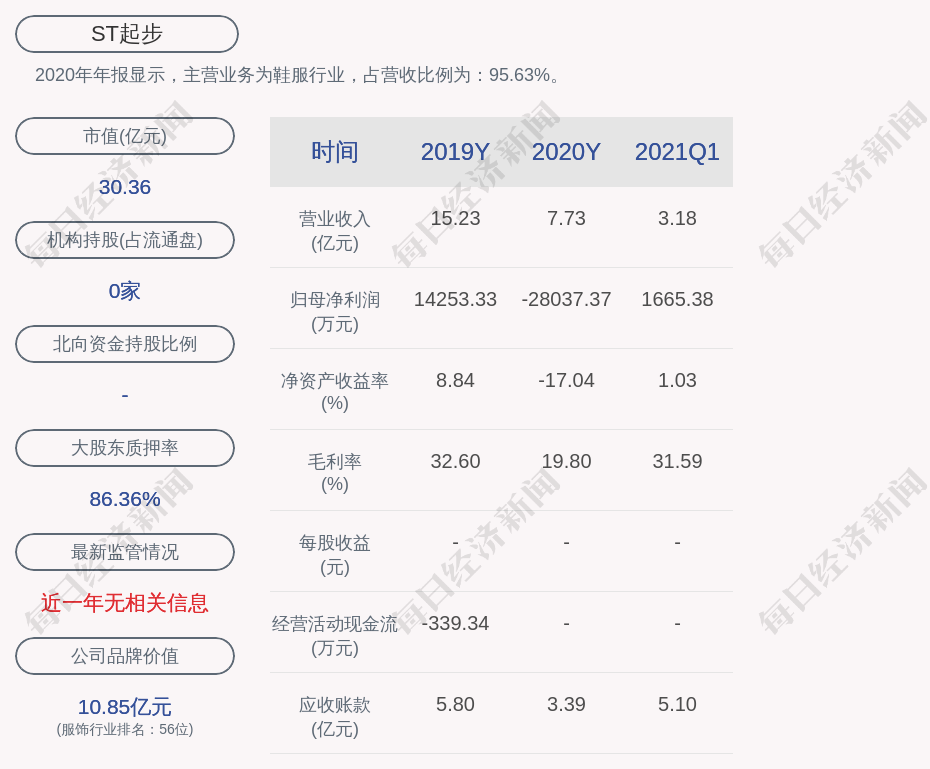930x769 pixels.
Task: Click the gross margin value 32.60
Action: 455,461
